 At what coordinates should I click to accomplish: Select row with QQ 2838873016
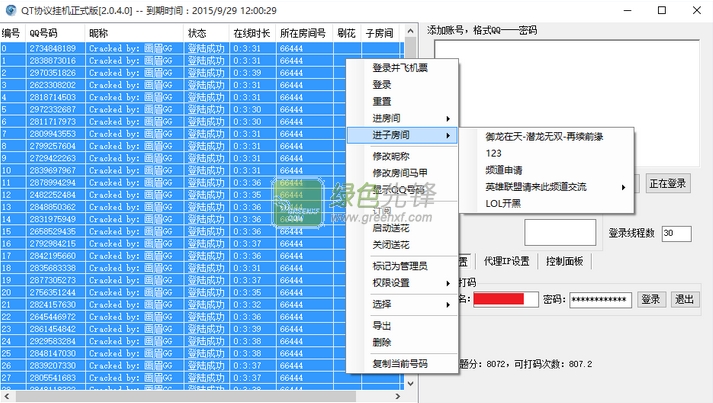(201, 60)
